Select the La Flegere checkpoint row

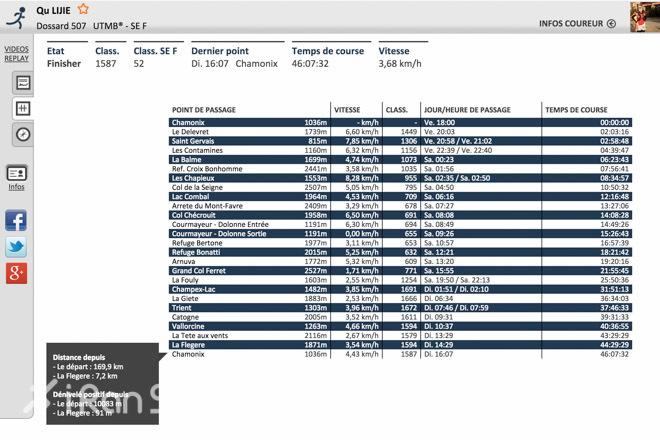400,345
